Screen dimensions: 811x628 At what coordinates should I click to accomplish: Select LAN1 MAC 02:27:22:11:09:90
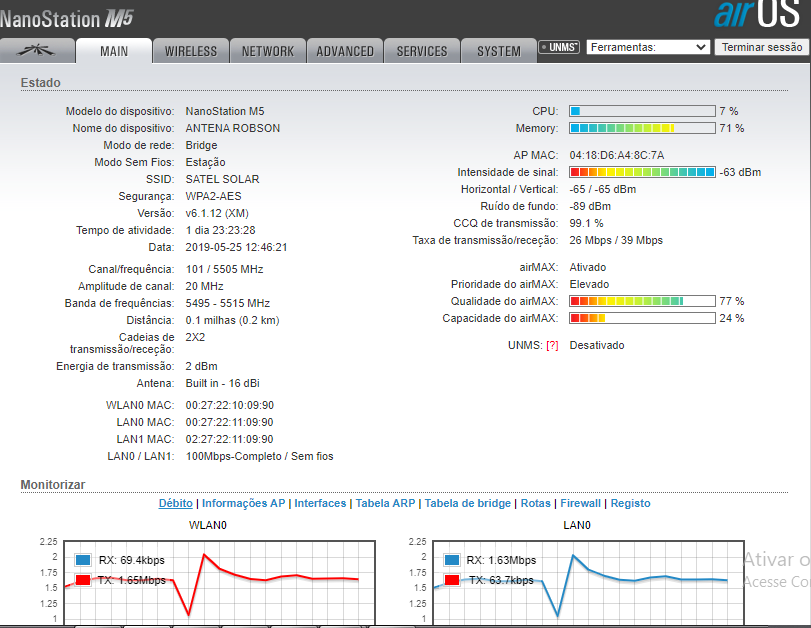point(230,440)
